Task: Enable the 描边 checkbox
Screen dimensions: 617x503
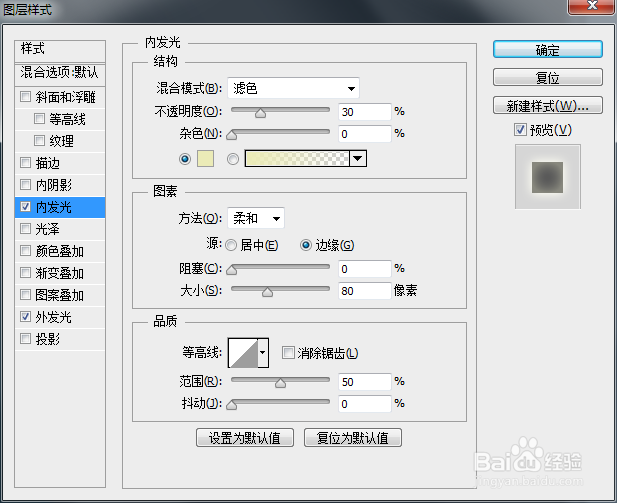Action: coord(26,163)
